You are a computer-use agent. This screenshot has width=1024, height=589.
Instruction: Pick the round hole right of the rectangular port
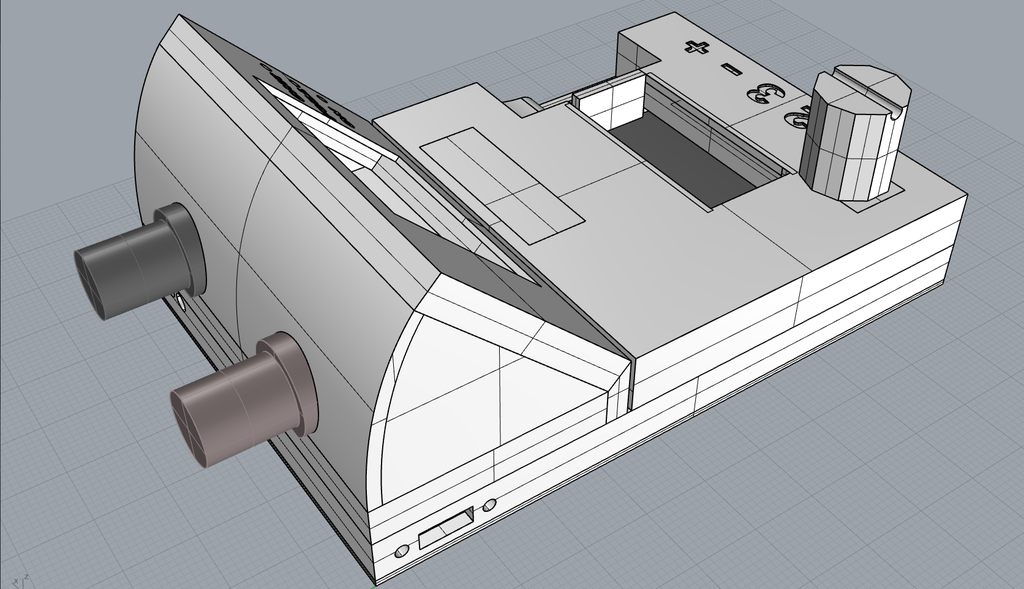point(488,505)
